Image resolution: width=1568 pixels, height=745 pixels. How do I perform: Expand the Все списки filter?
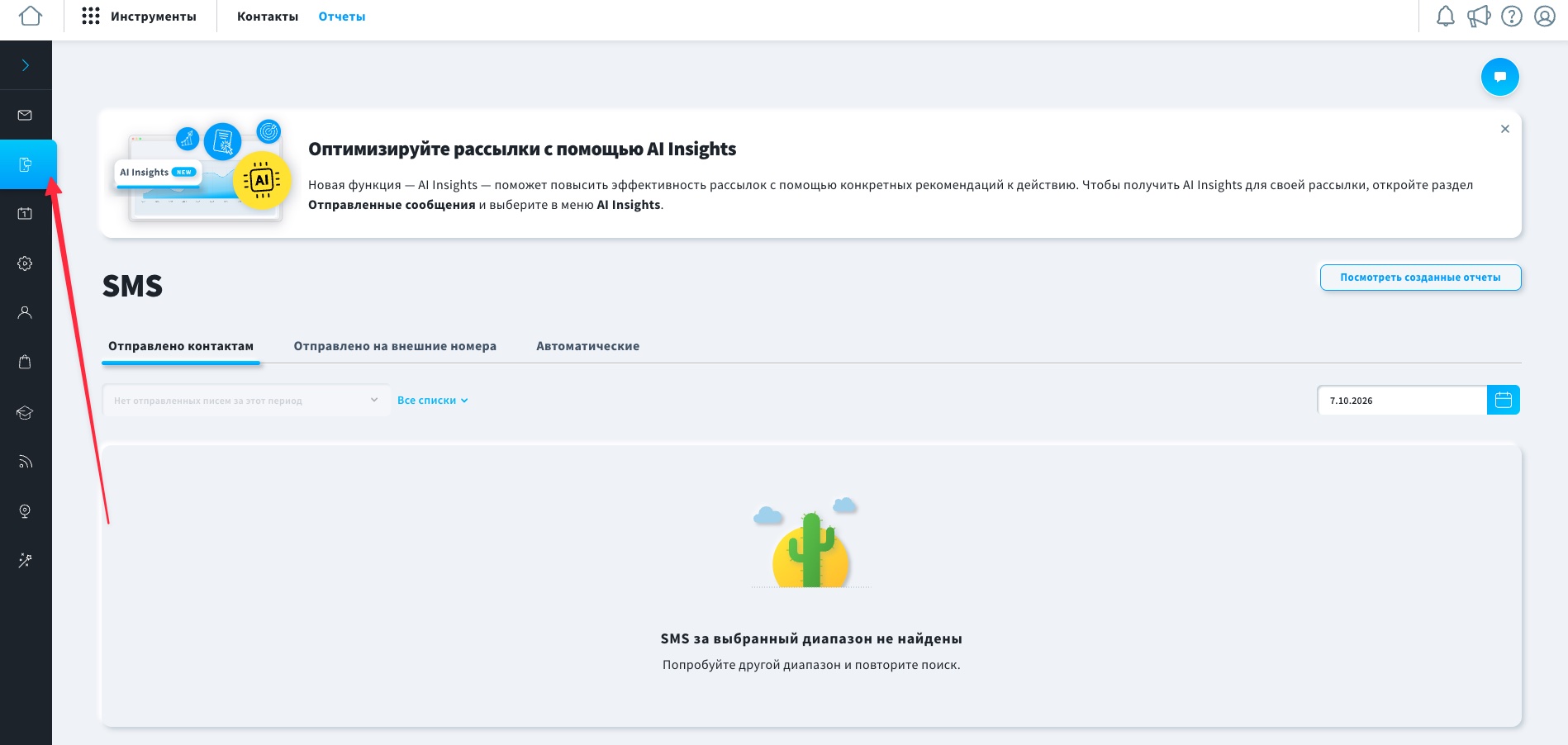coord(433,401)
